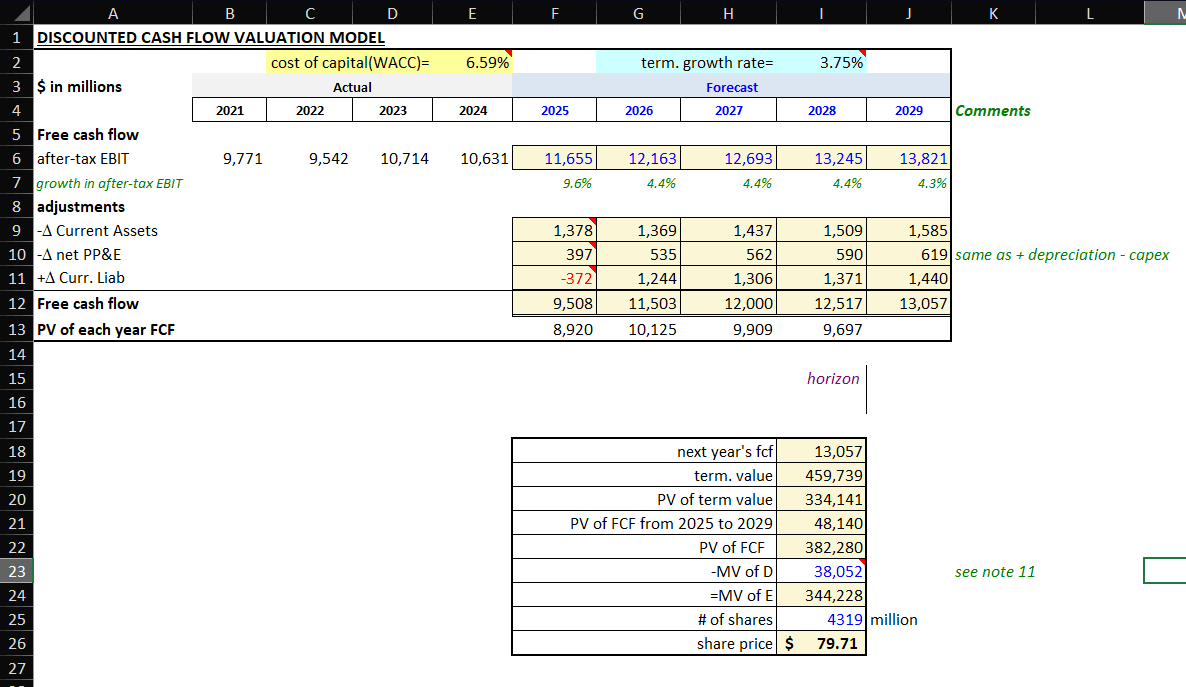1186x687 pixels.
Task: Select PV value 9,697
Action: (821, 329)
